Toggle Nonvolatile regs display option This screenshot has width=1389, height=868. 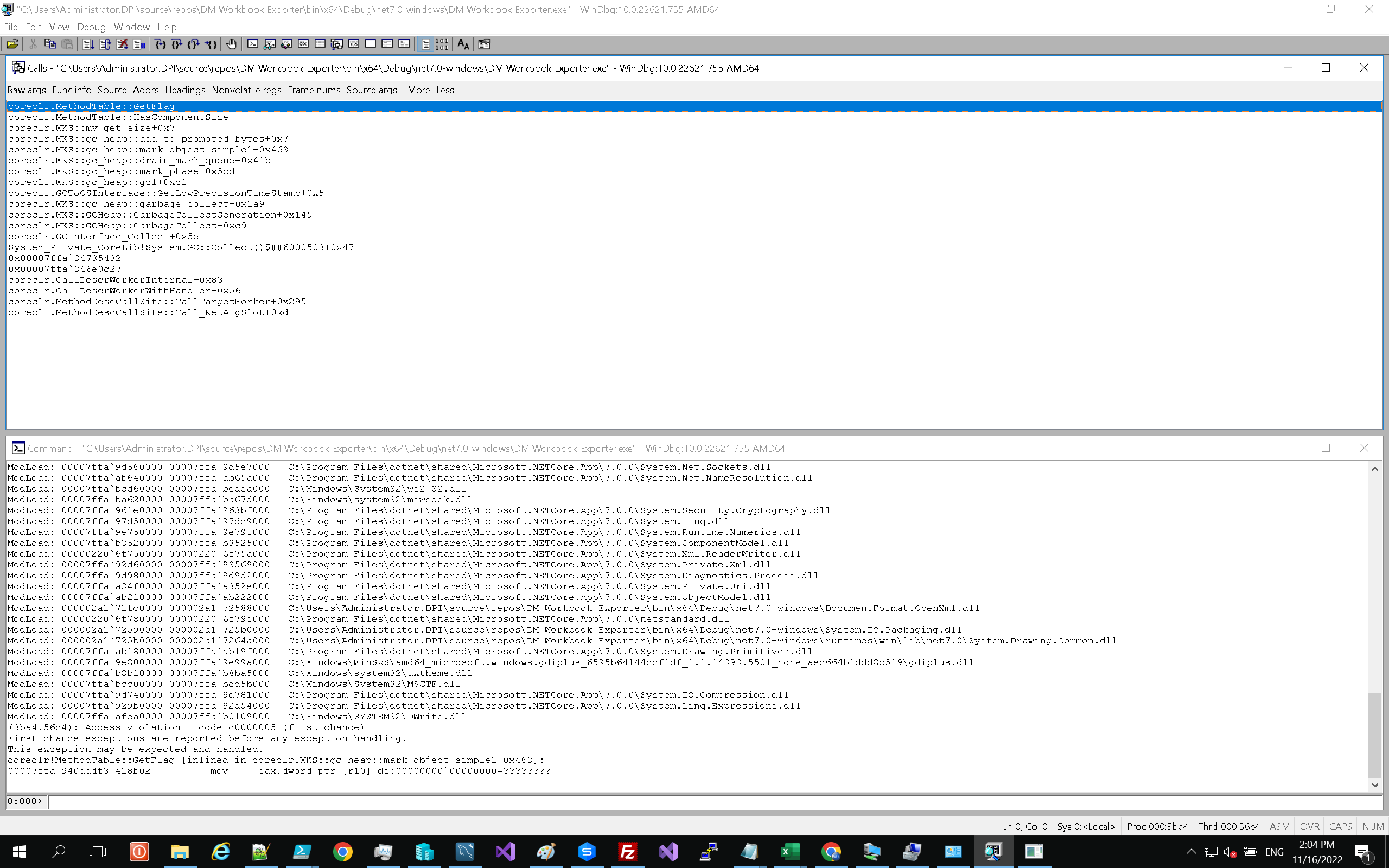(246, 90)
